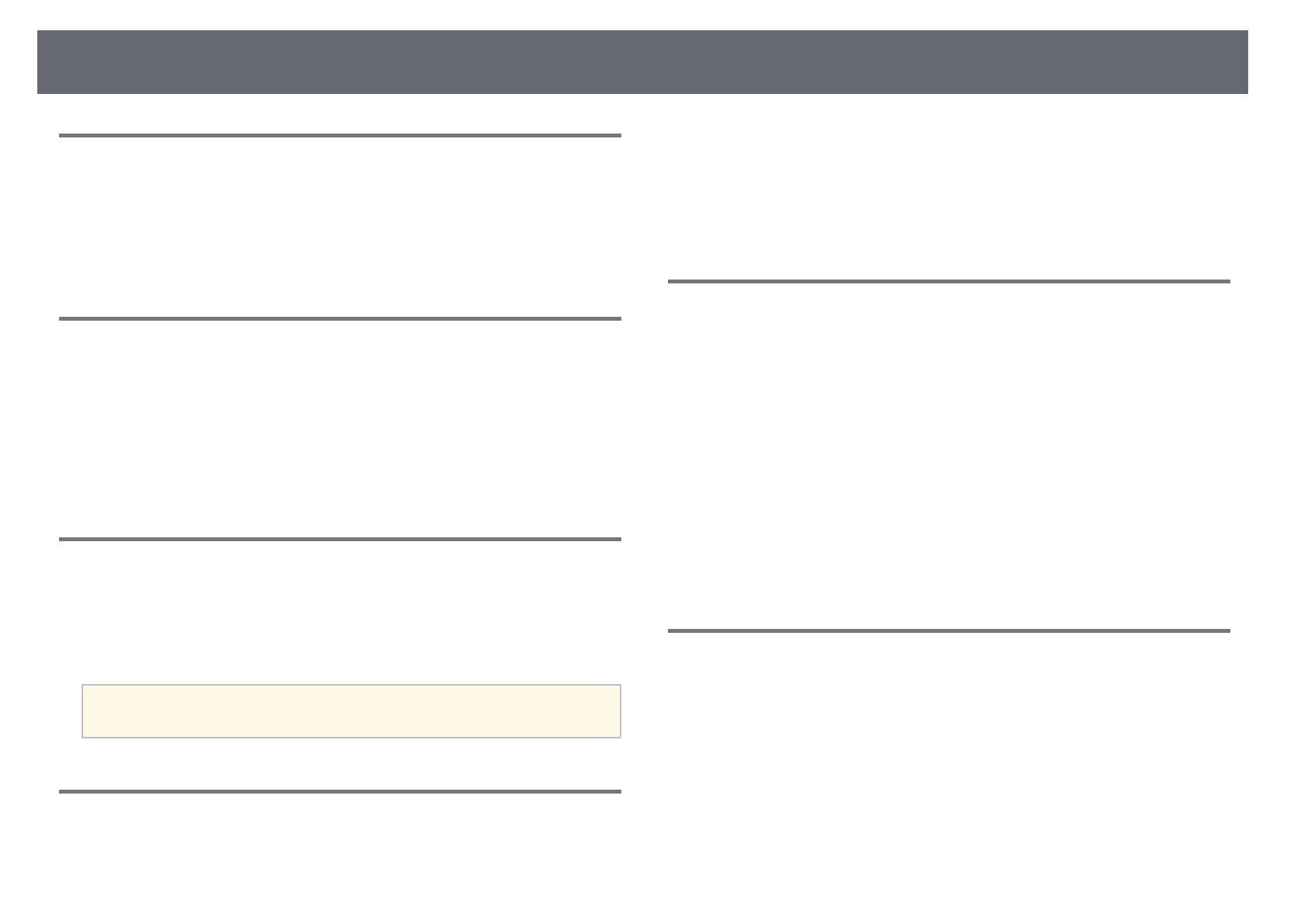Click the upper divider line in the right column

948,281
